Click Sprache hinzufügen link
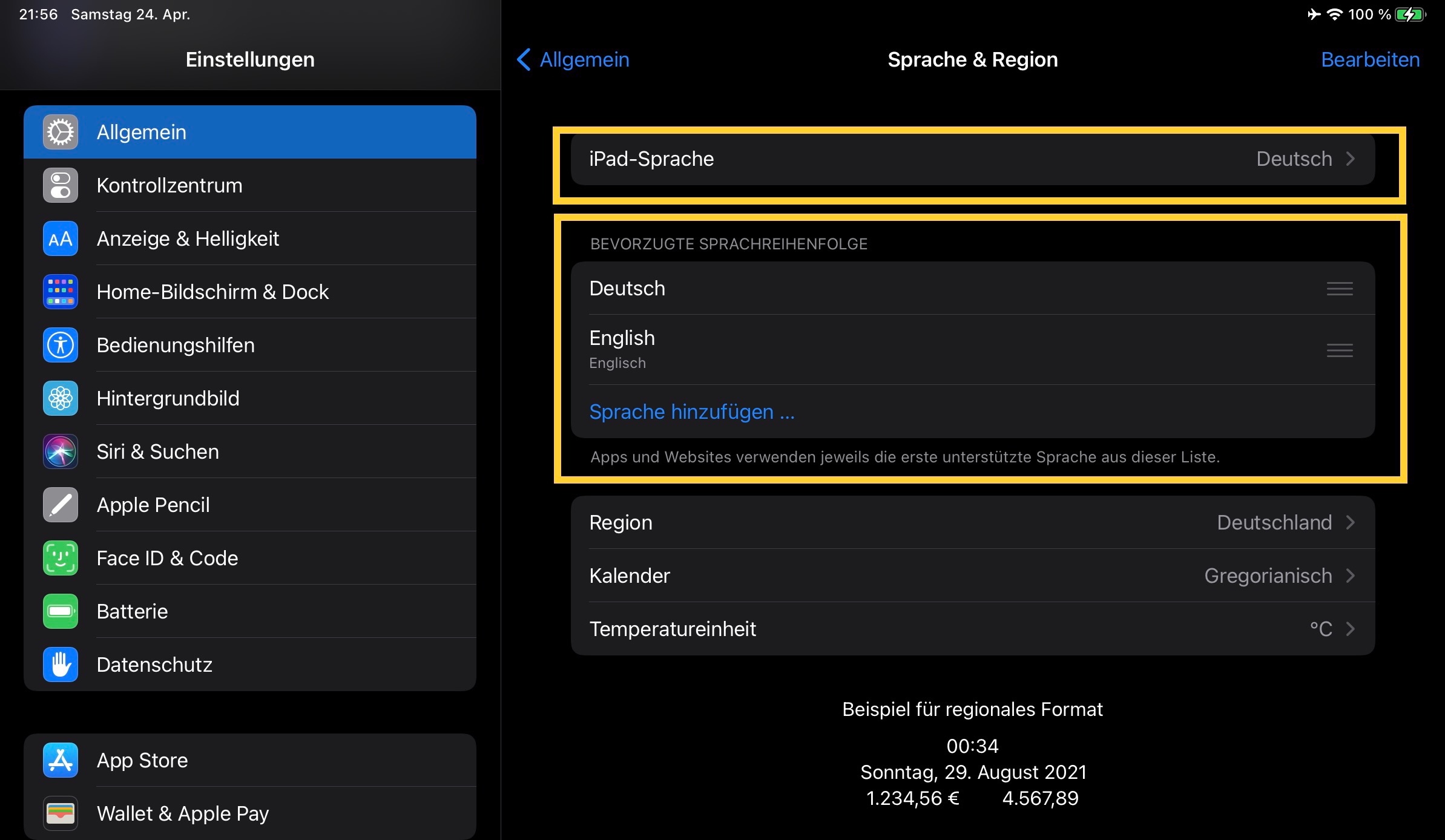 (691, 412)
